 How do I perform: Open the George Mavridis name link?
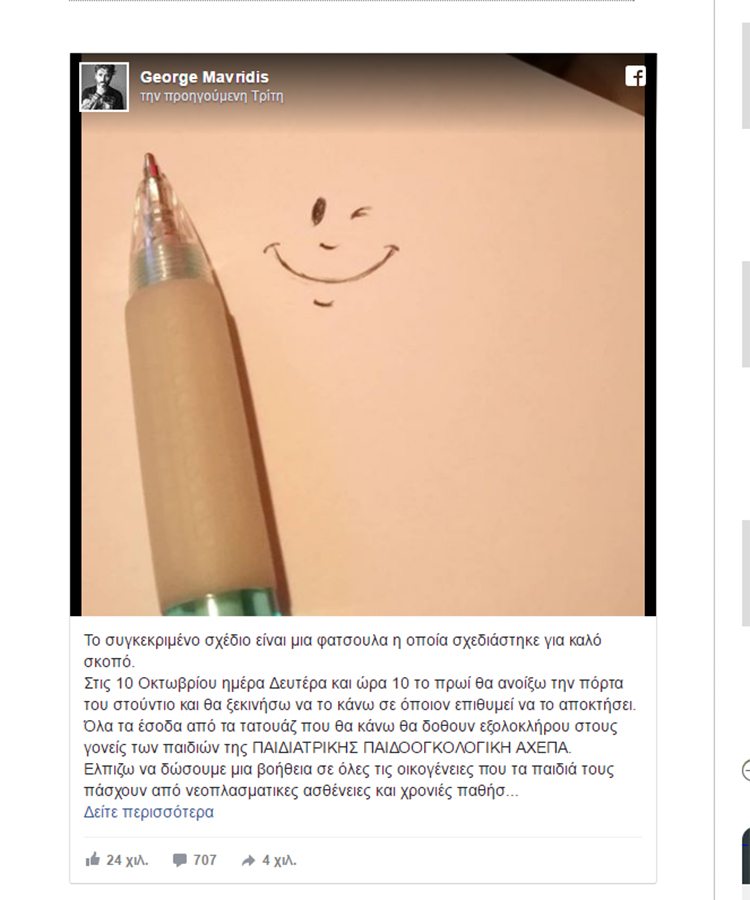(x=204, y=77)
